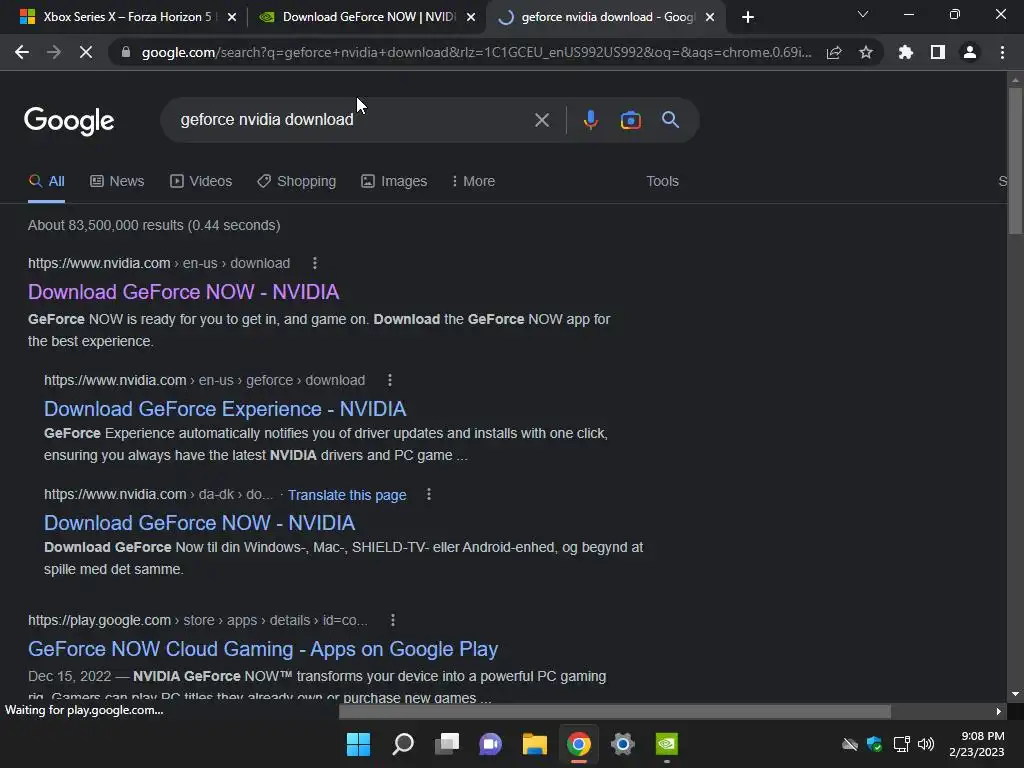Screen dimensions: 1024x768
Task: Click the address bar URL
Action: point(477,52)
